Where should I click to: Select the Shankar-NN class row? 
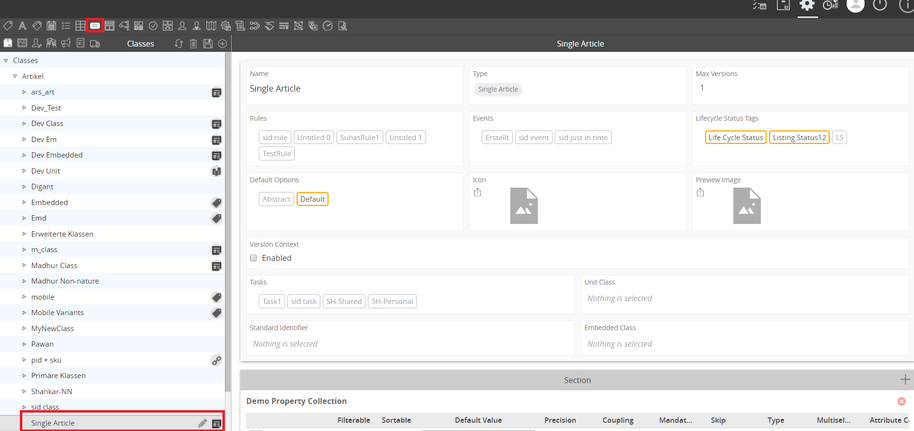[112, 391]
